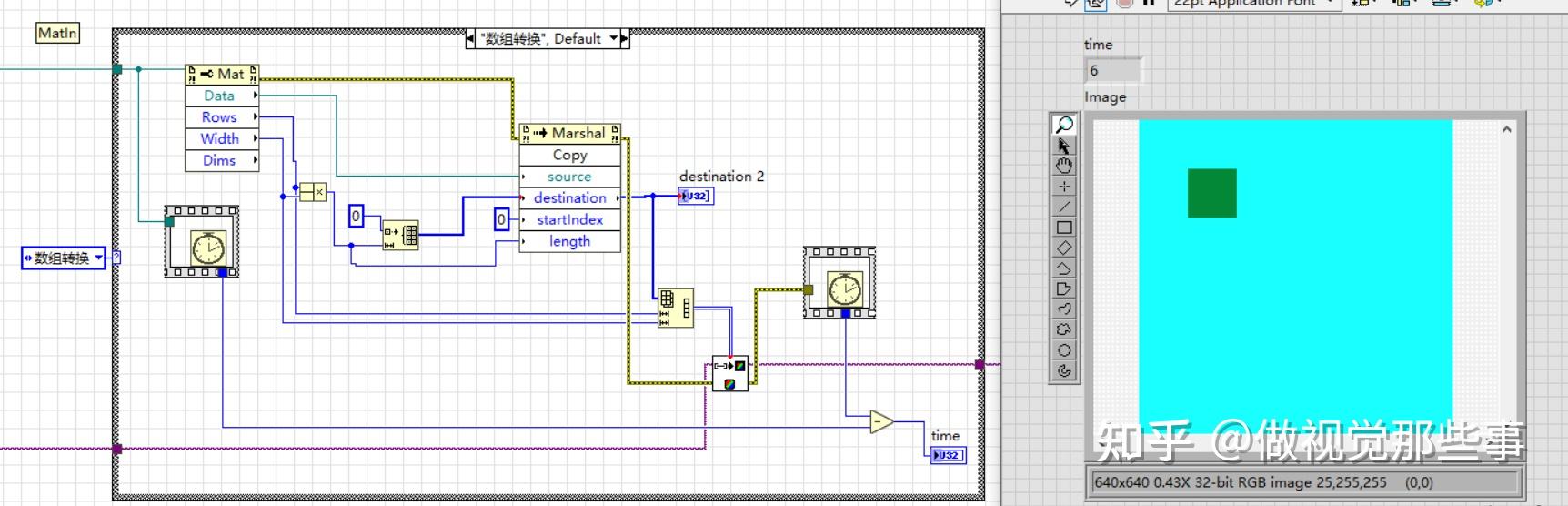
Task: Click the Data element of Mat
Action: pyautogui.click(x=222, y=96)
